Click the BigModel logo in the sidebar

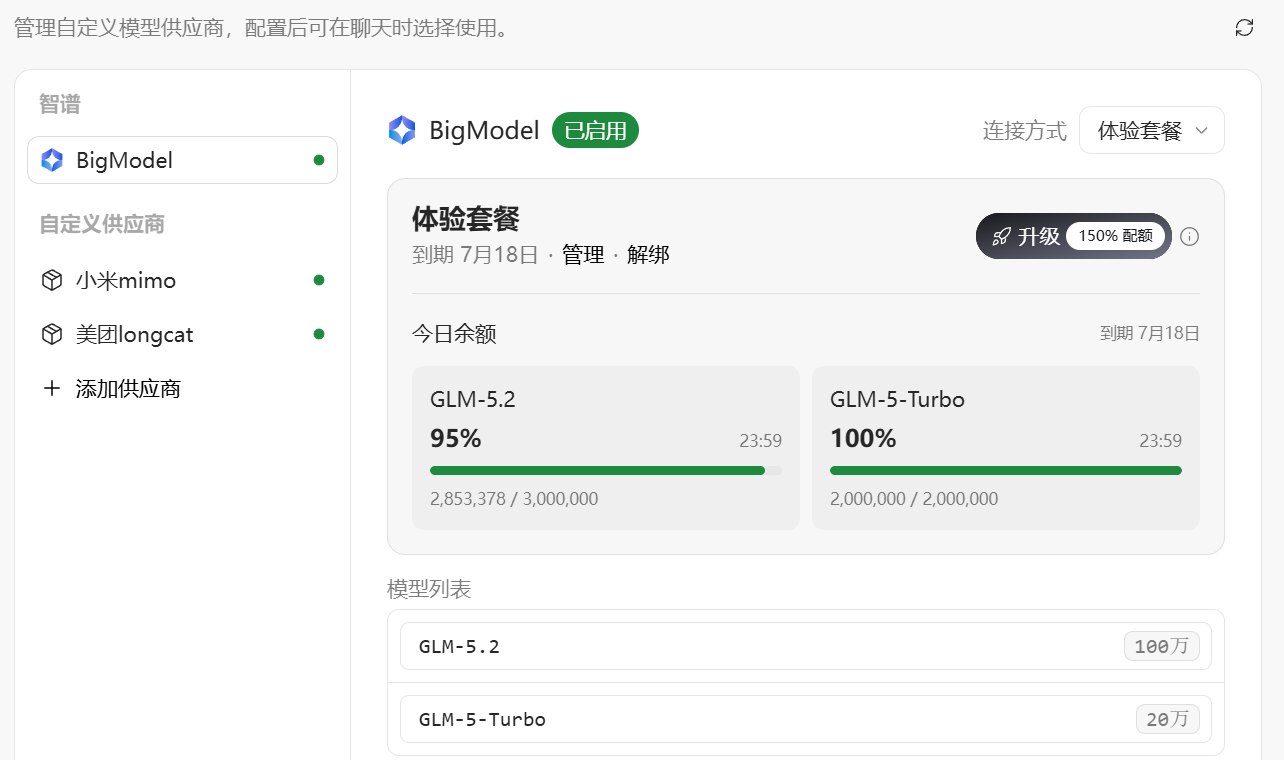tap(52, 160)
